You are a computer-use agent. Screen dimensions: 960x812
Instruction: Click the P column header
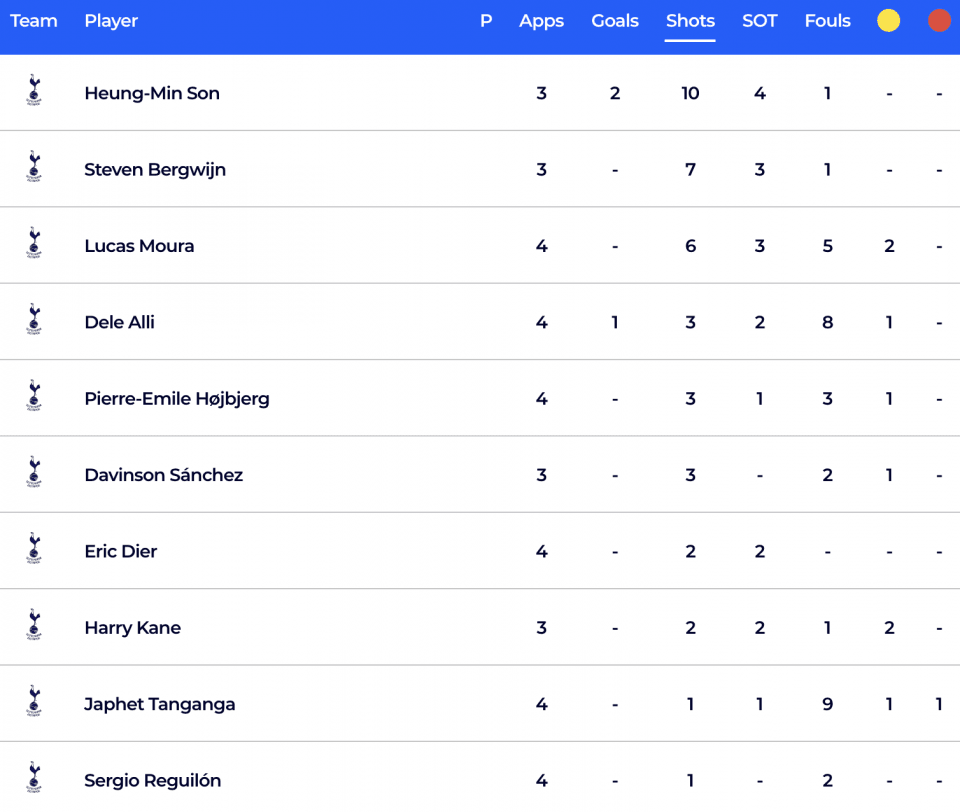point(486,21)
